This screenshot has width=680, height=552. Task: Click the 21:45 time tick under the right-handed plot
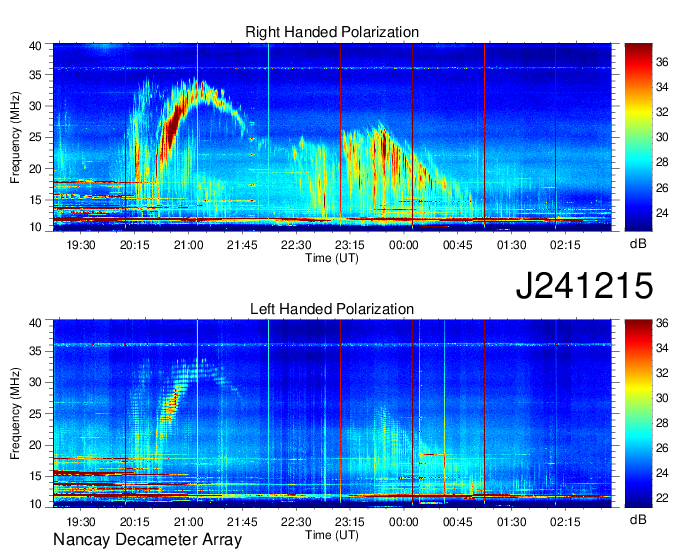point(242,245)
